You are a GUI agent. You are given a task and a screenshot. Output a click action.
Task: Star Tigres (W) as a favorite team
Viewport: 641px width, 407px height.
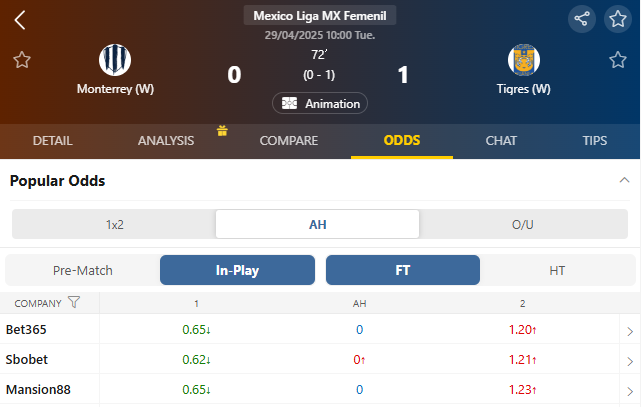pos(618,60)
